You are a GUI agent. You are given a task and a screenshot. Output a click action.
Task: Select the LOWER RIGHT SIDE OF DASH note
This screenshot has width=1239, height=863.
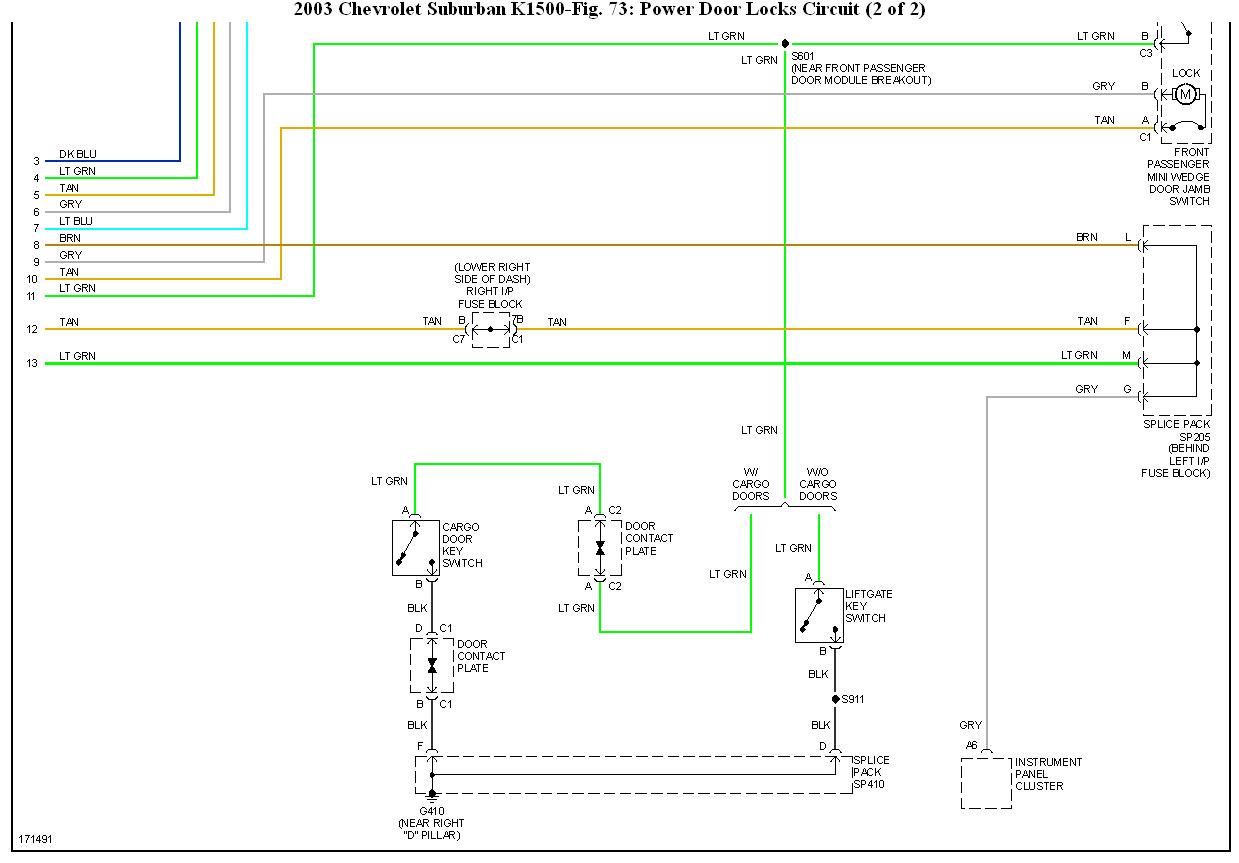[490, 273]
